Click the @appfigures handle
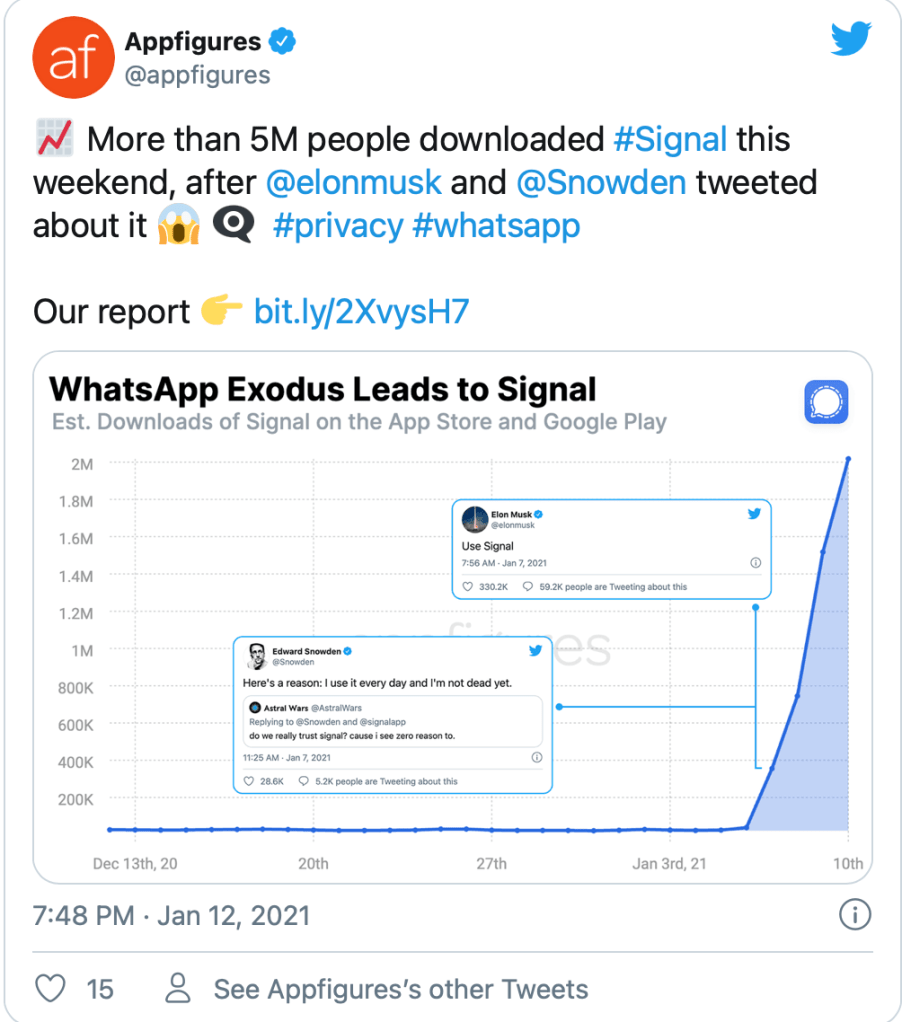 pyautogui.click(x=197, y=74)
